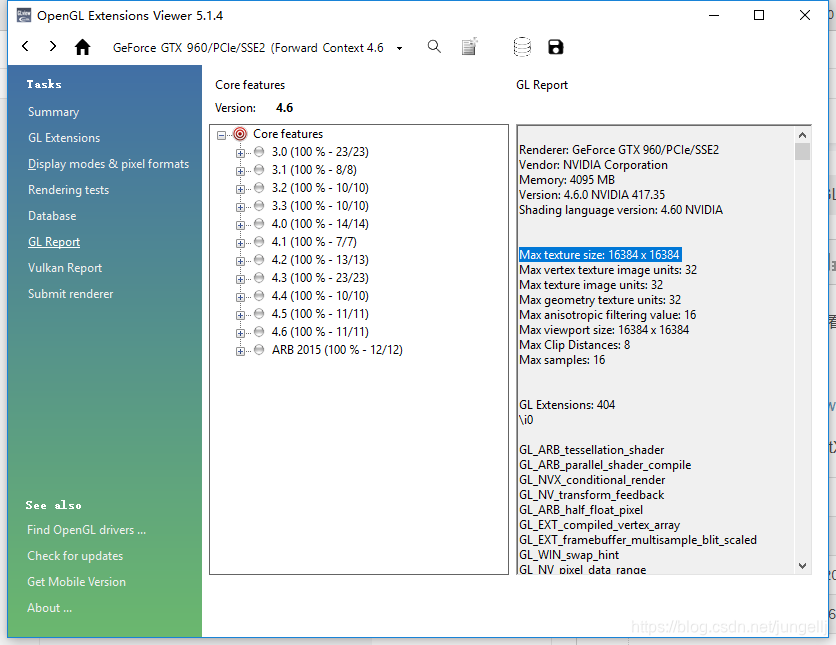Image resolution: width=836 pixels, height=645 pixels.
Task: Click the Version: 4.6.0 NVIDIA 417.35 line
Action: point(592,195)
